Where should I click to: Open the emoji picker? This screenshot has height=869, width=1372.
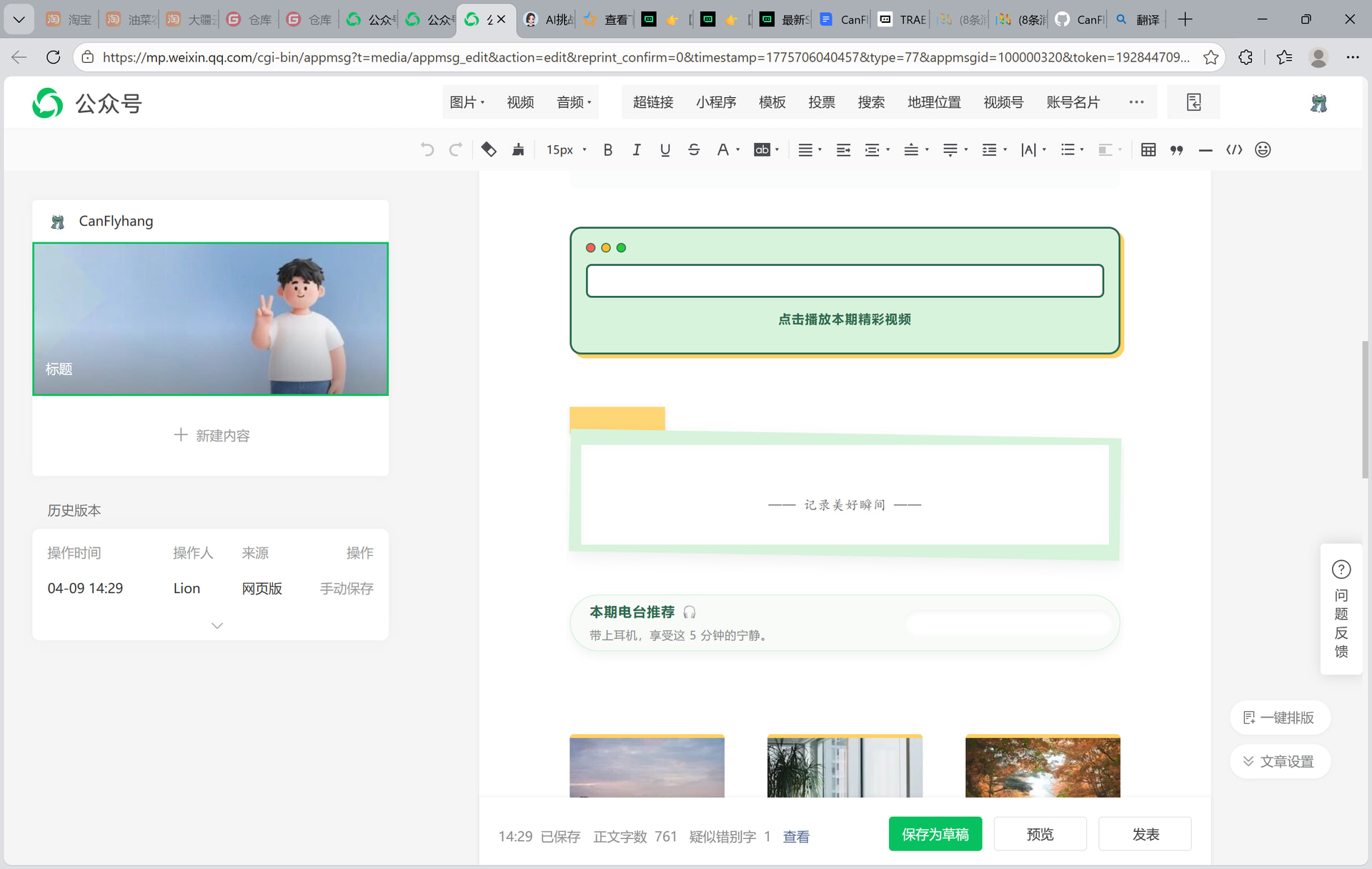1263,150
